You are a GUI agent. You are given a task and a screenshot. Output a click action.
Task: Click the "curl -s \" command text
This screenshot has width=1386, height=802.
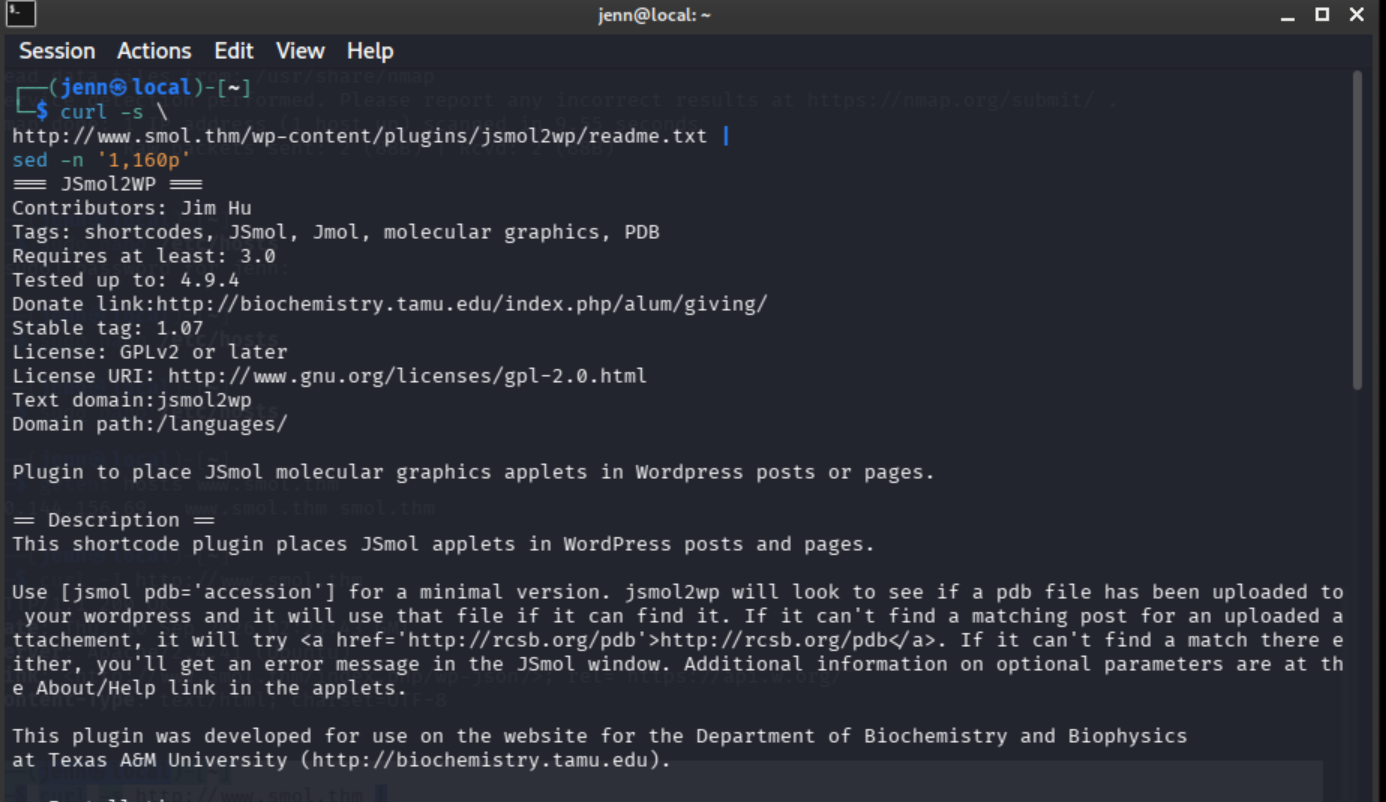[x=114, y=112]
